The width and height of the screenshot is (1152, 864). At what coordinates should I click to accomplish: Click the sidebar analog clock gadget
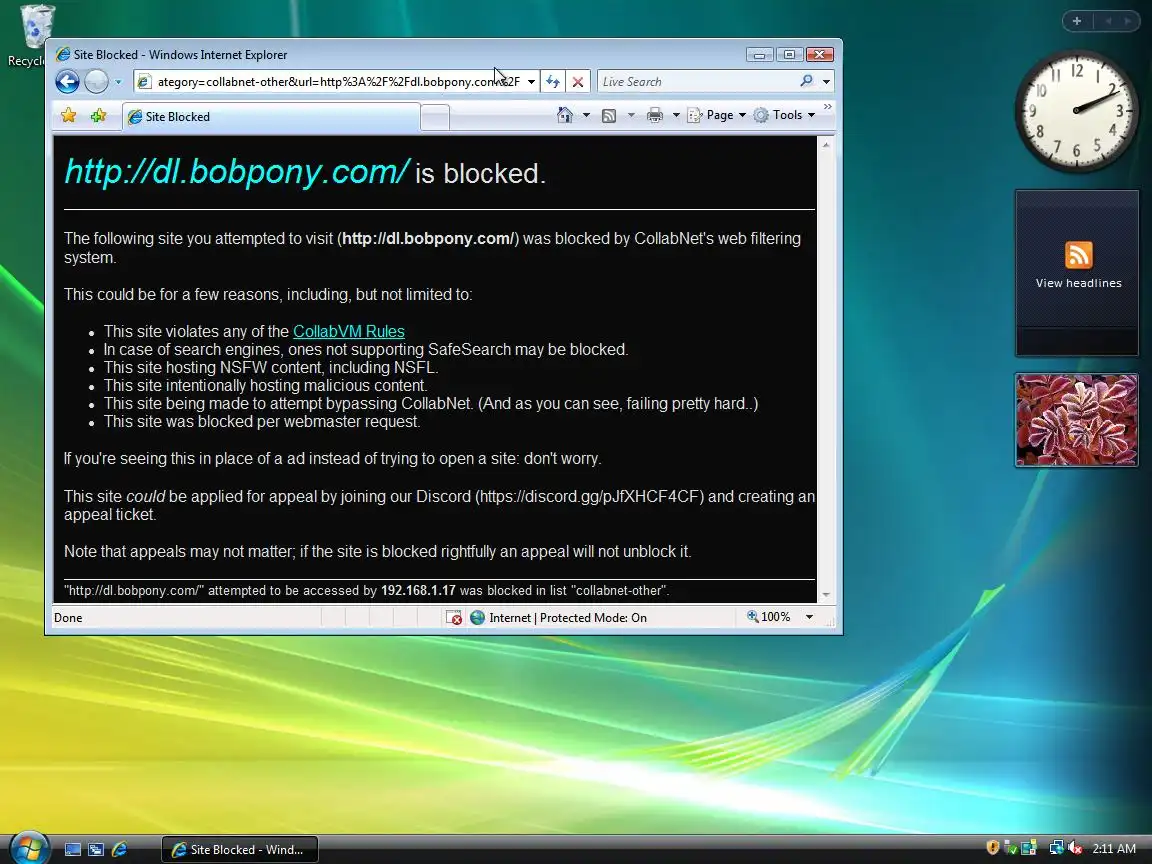click(1077, 111)
